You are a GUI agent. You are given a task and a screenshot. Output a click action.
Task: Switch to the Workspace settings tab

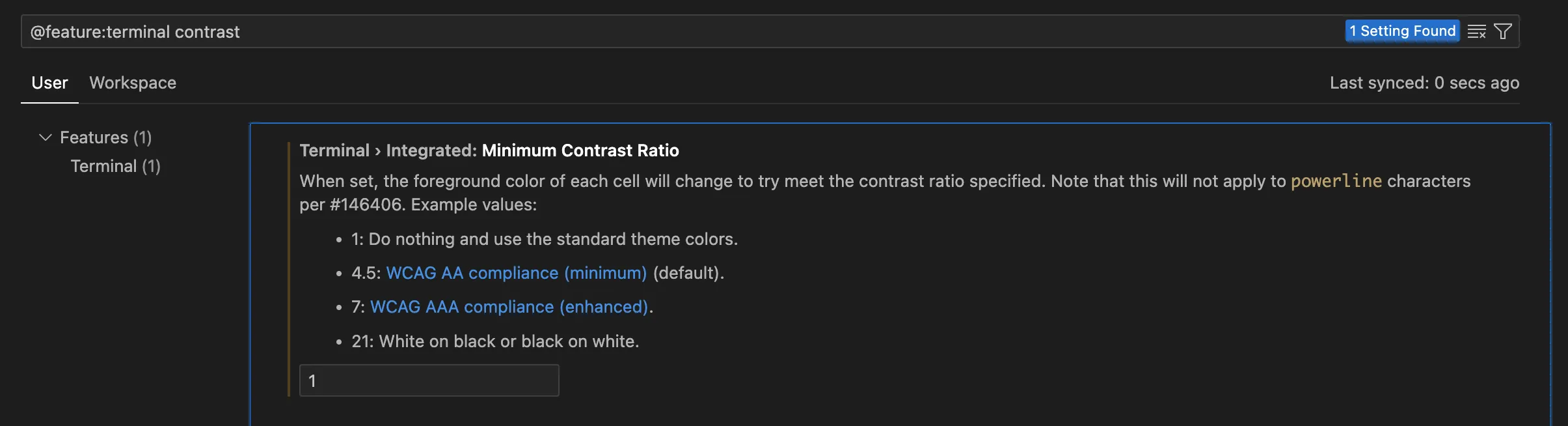point(133,83)
